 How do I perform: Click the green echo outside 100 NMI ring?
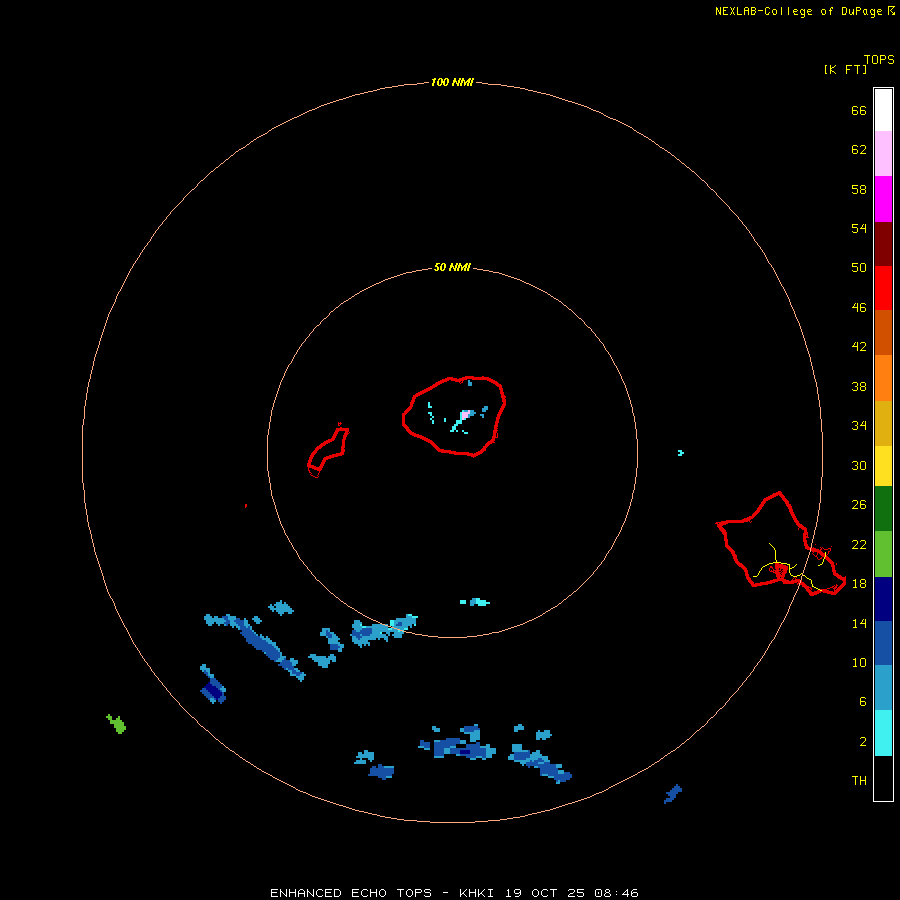pos(117,724)
